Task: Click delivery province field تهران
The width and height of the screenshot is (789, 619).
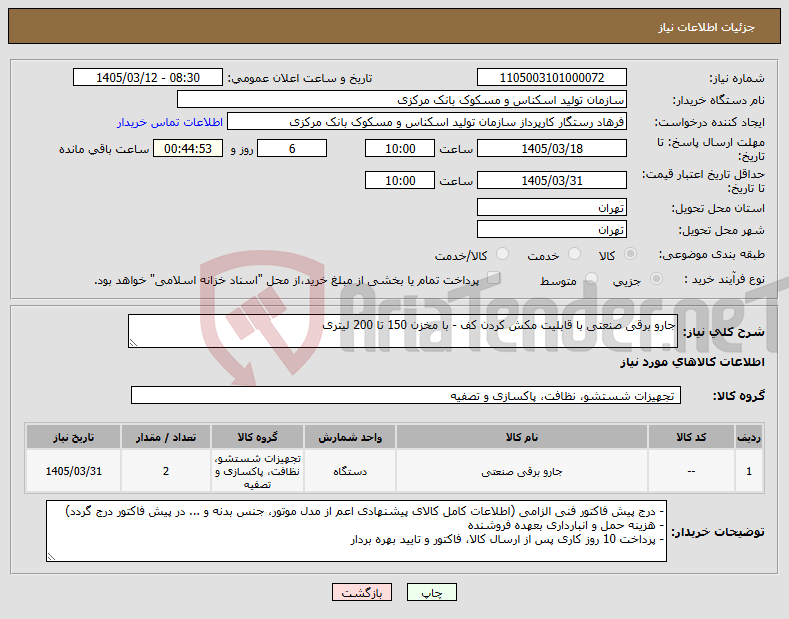Action: 551,207
